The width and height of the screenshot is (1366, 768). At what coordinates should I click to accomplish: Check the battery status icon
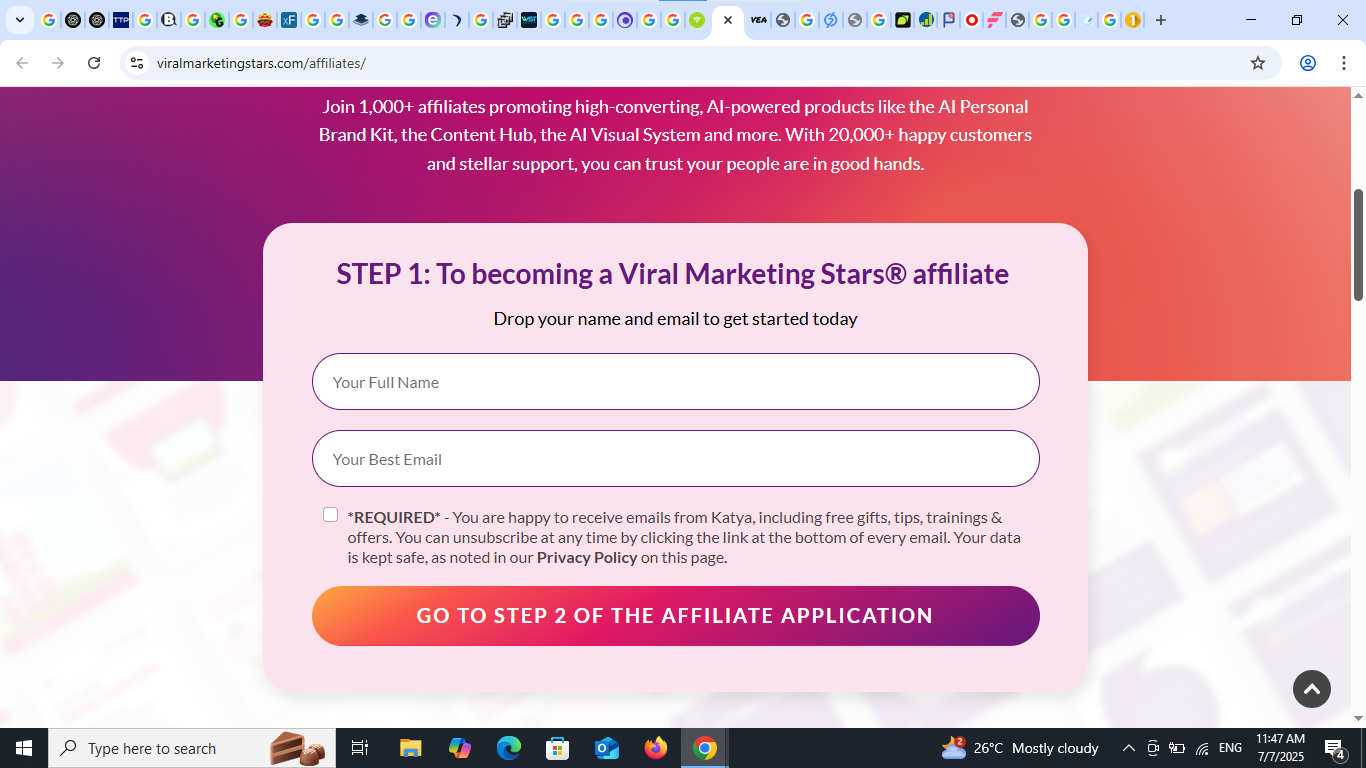click(x=1177, y=748)
